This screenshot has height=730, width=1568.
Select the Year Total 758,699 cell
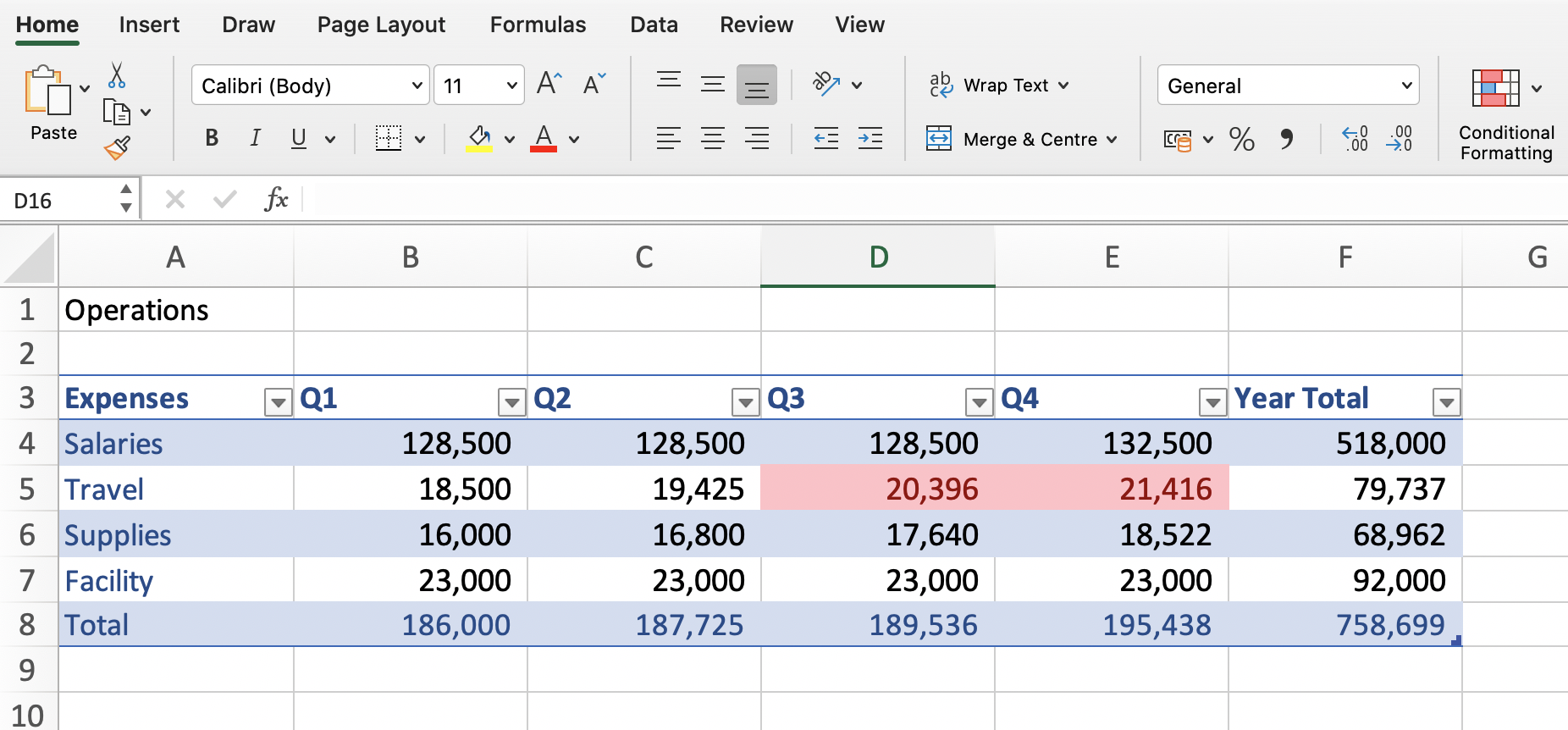click(x=1345, y=625)
